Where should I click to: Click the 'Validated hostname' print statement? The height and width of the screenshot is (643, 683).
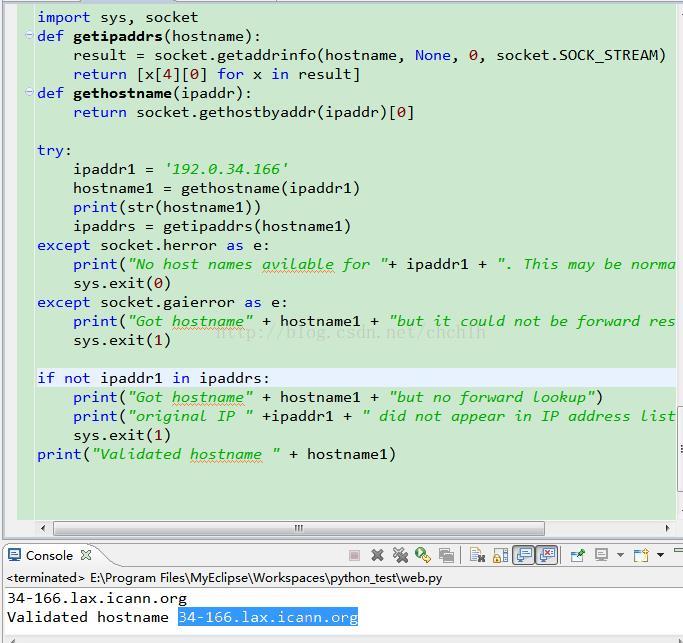click(216, 454)
